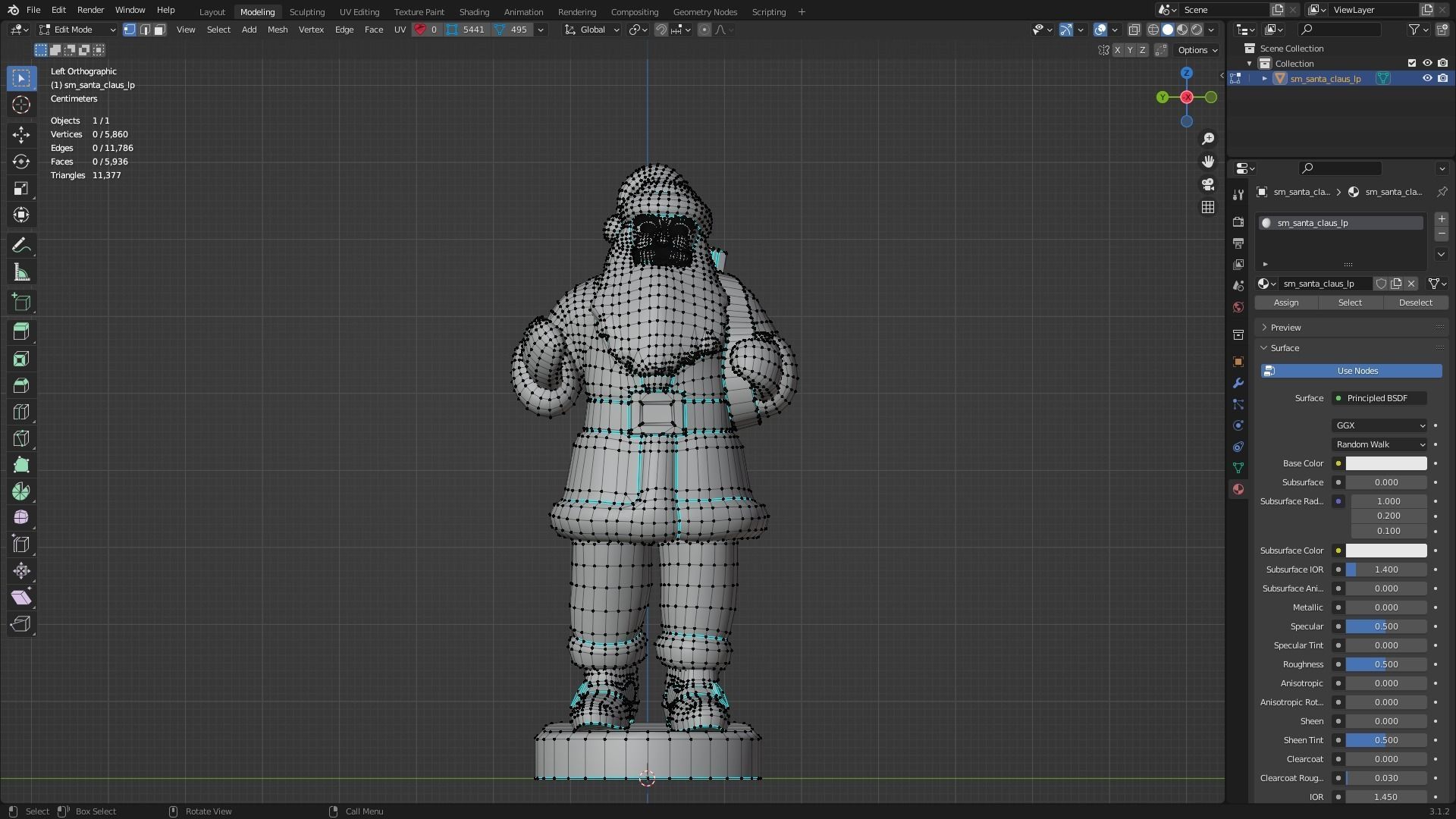Switch to the Sculpting workspace tab
Image resolution: width=1456 pixels, height=819 pixels.
click(x=307, y=12)
